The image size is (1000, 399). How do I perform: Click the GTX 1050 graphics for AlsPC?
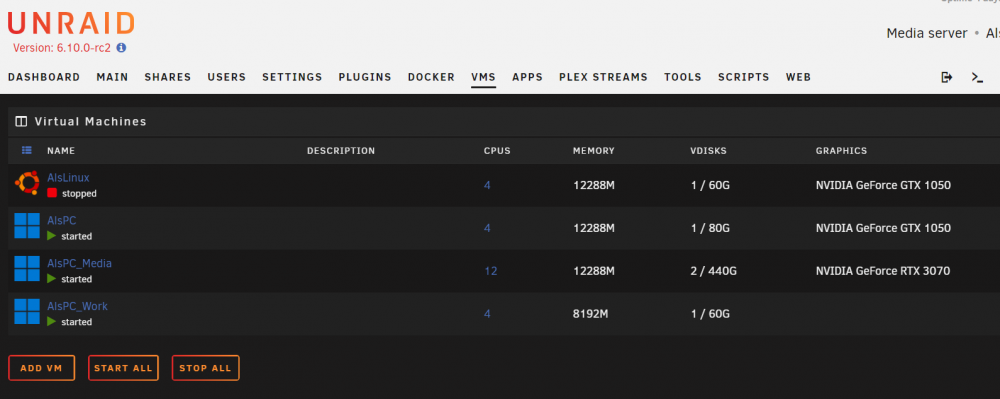tap(883, 228)
